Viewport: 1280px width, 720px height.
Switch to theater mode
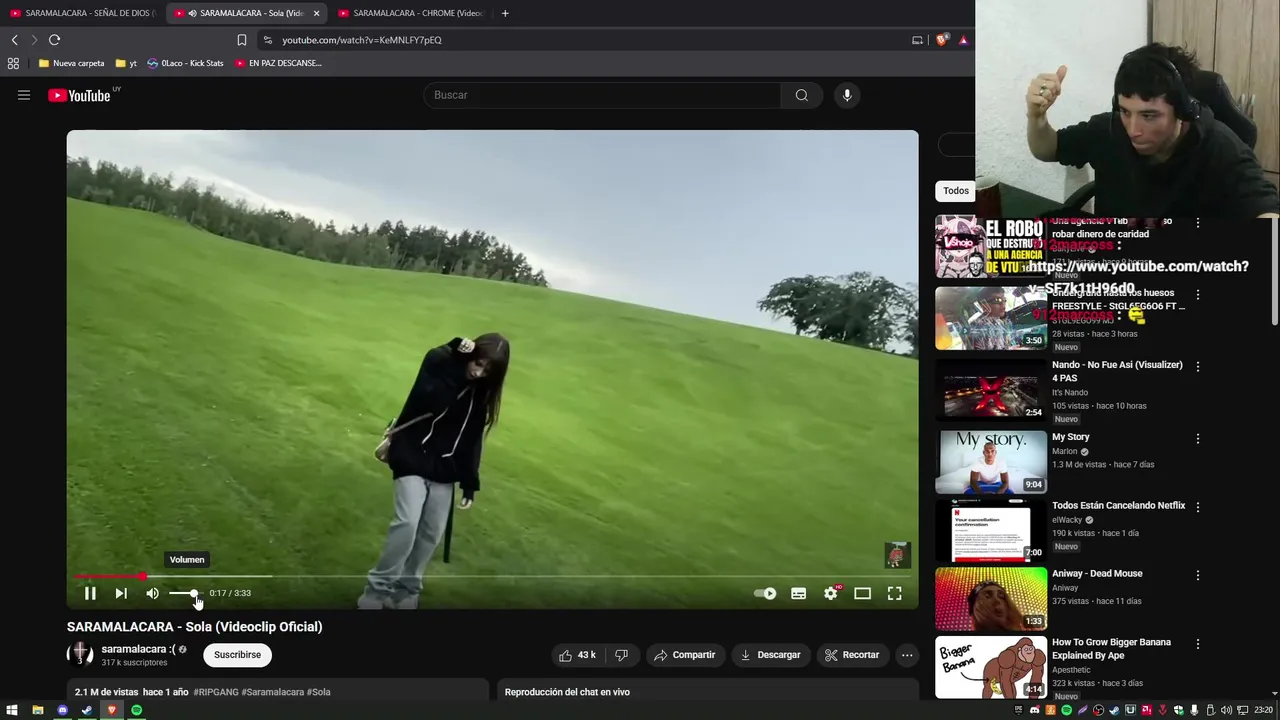click(x=862, y=593)
